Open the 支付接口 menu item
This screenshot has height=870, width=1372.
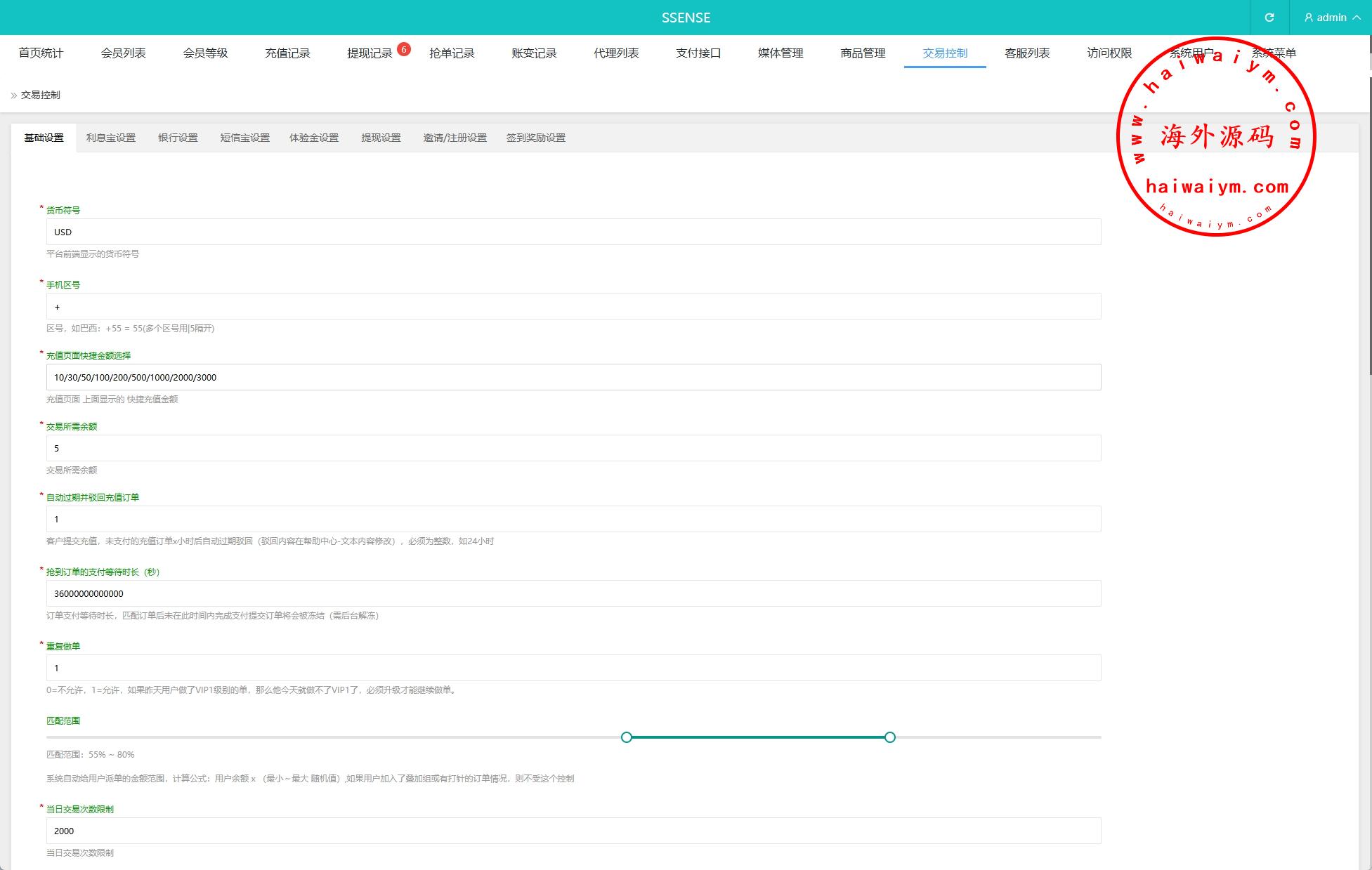[698, 53]
